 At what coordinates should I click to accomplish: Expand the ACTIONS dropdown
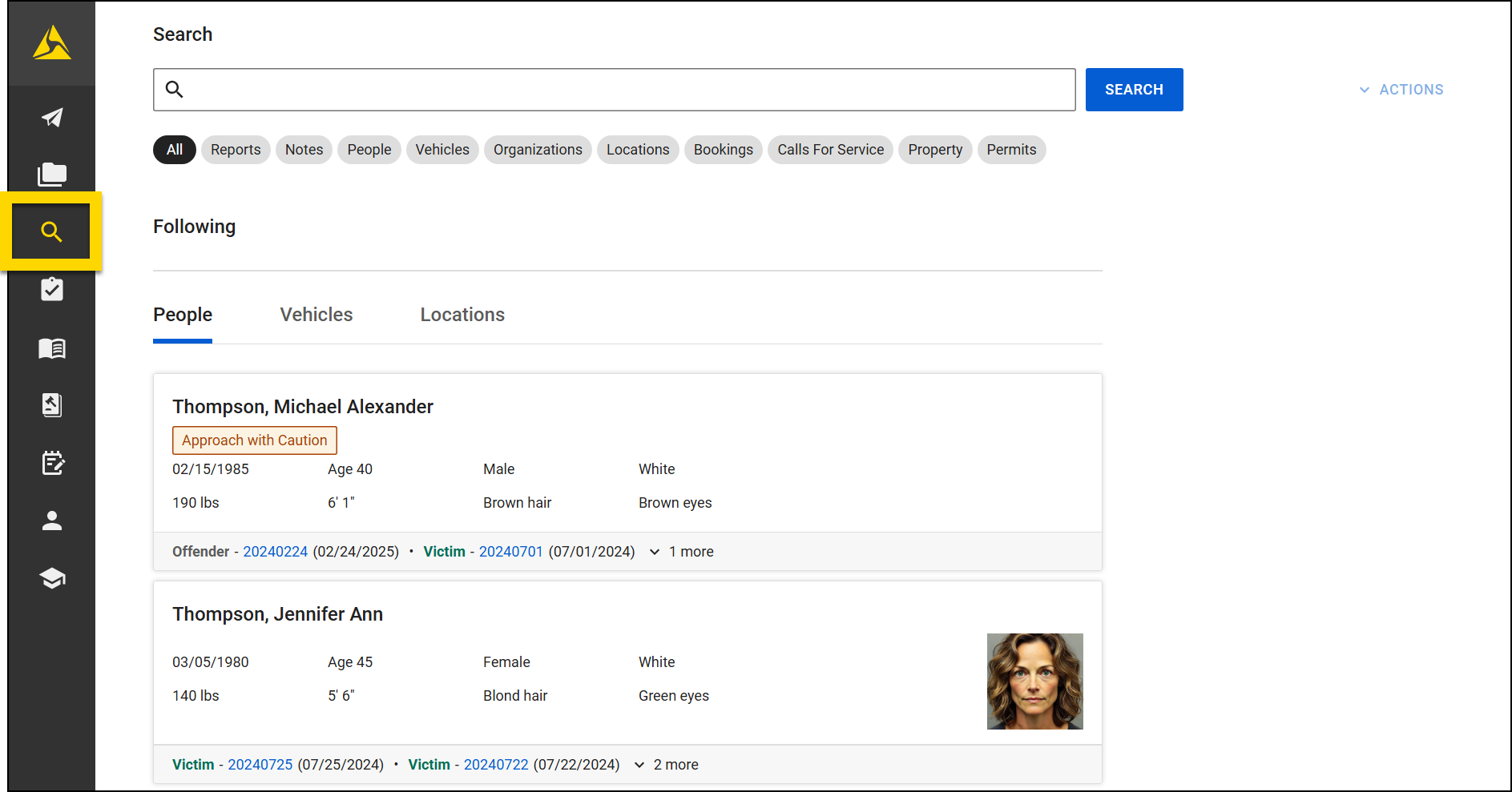(x=1401, y=89)
